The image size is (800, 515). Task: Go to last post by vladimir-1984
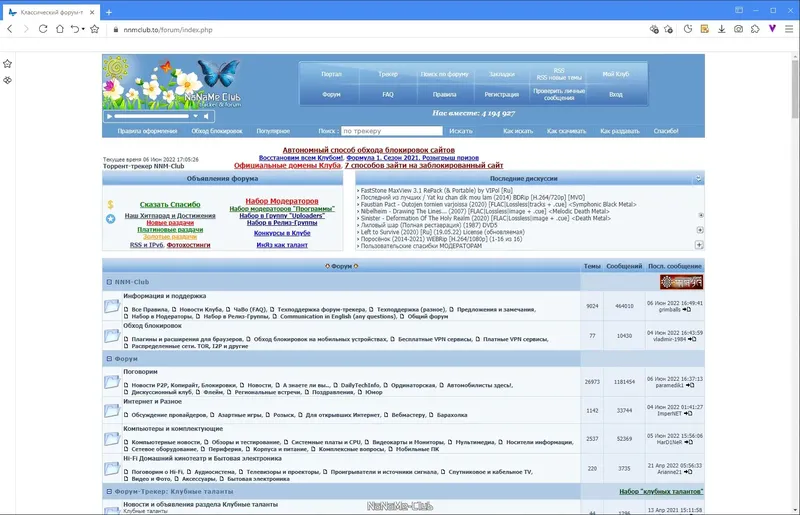(x=692, y=339)
